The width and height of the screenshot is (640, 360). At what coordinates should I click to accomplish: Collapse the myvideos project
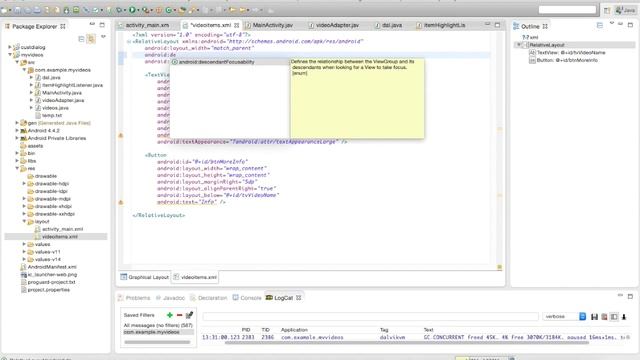10,55
